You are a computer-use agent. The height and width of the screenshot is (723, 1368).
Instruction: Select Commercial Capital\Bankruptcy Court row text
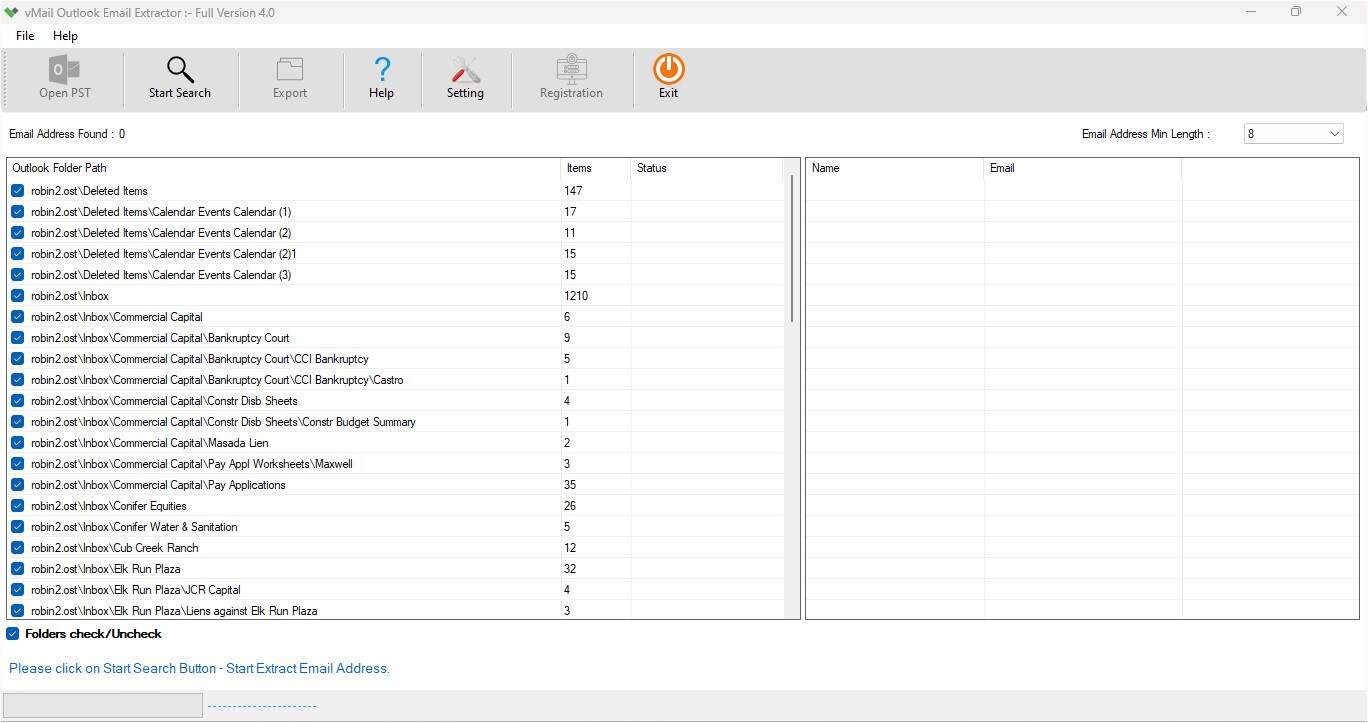[160, 338]
